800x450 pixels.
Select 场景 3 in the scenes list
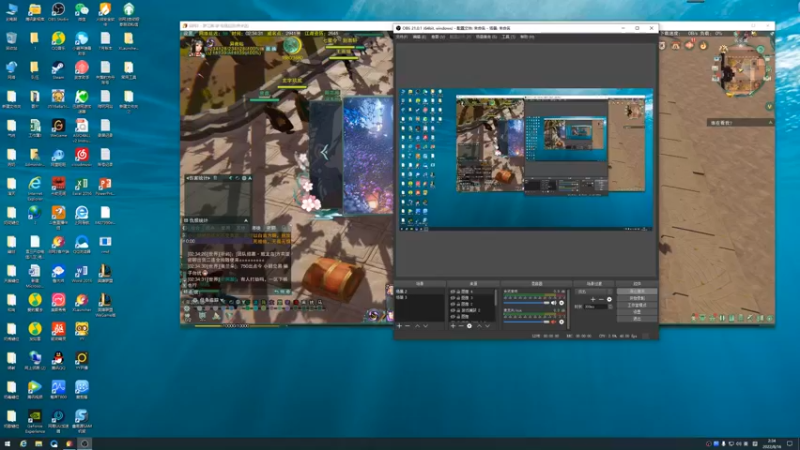coord(420,297)
